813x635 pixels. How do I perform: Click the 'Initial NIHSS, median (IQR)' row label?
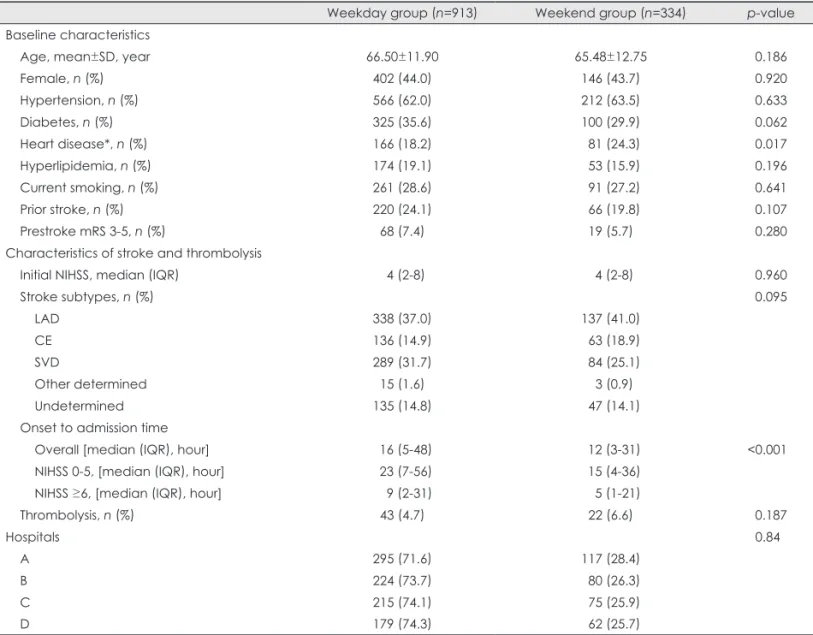99,275
